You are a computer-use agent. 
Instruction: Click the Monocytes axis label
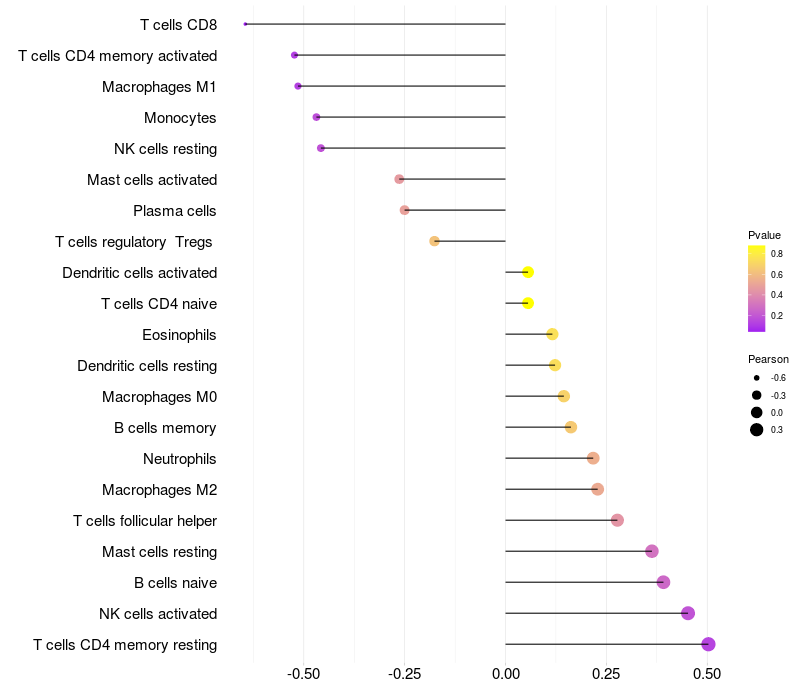point(180,118)
